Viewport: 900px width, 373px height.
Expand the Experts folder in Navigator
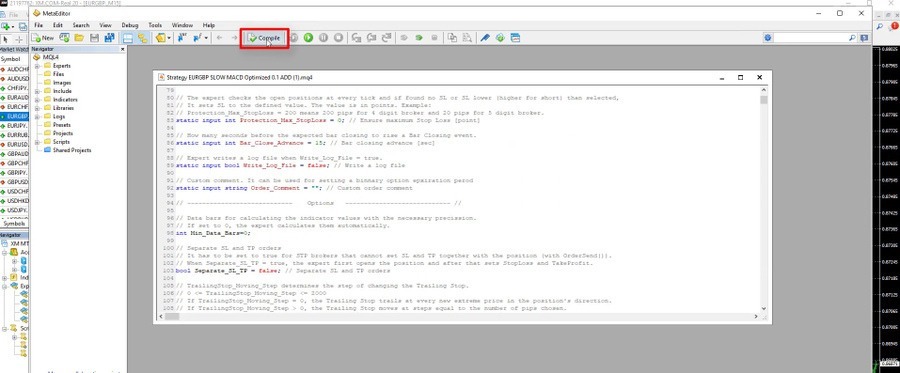pos(37,66)
